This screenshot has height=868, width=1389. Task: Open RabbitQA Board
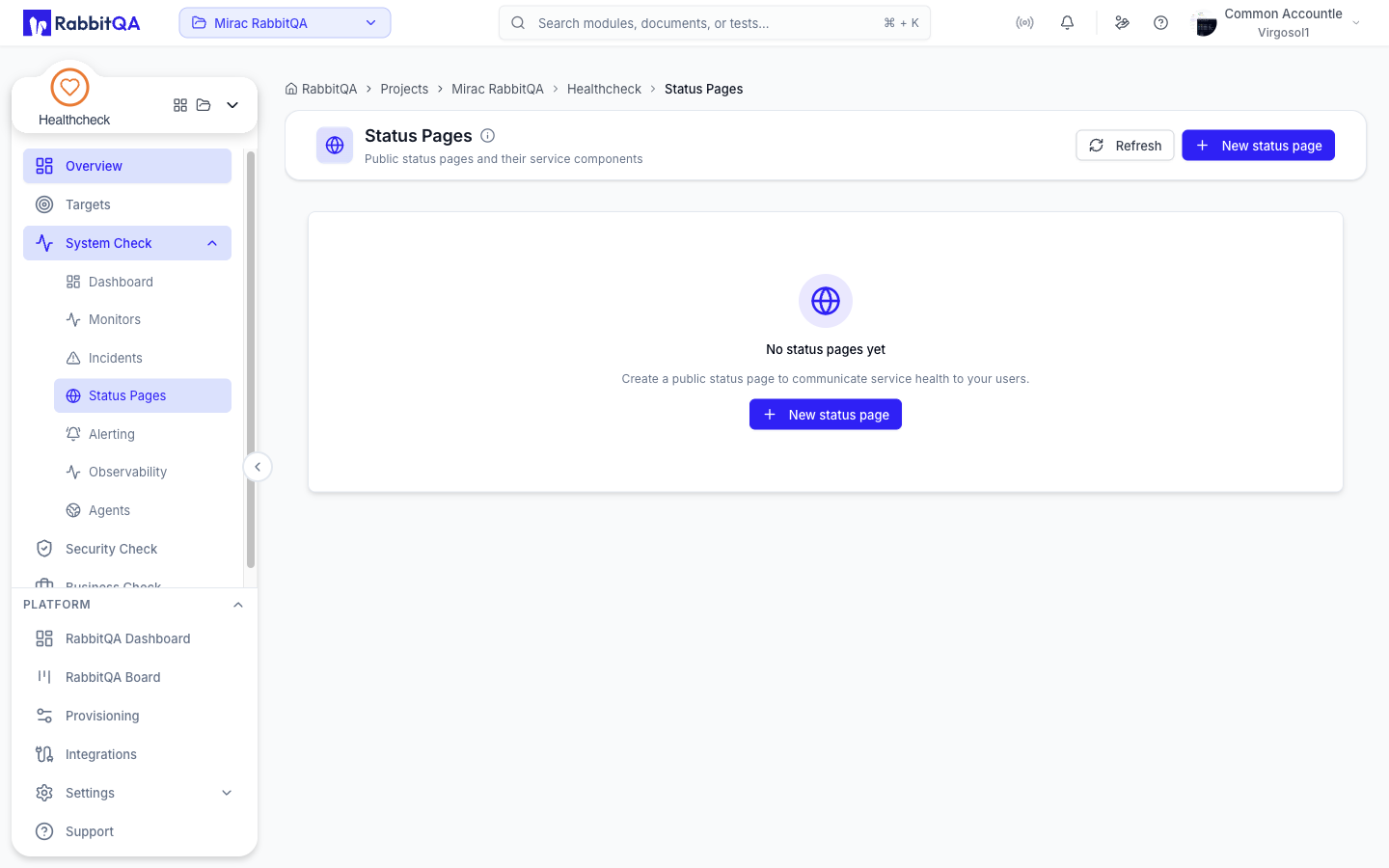[x=134, y=677]
